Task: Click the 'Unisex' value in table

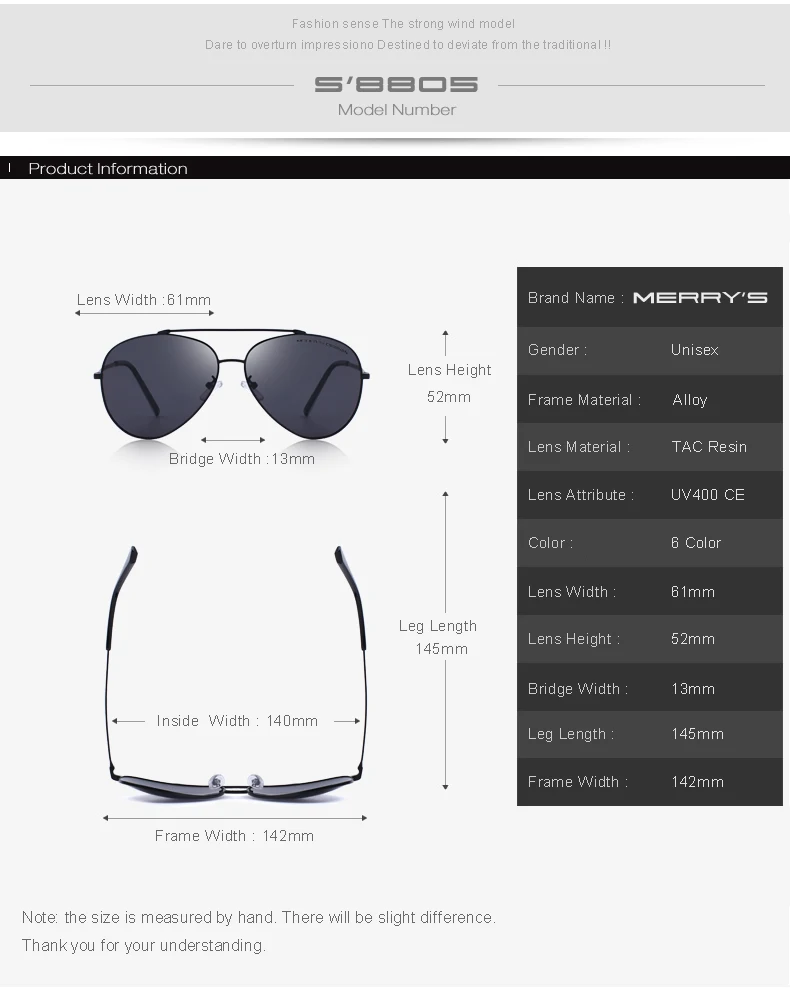Action: tap(694, 350)
